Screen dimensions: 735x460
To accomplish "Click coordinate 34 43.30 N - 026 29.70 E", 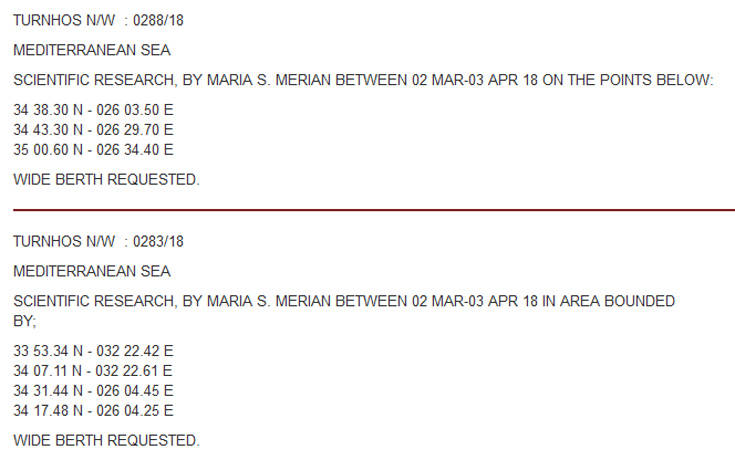I will coord(93,129).
